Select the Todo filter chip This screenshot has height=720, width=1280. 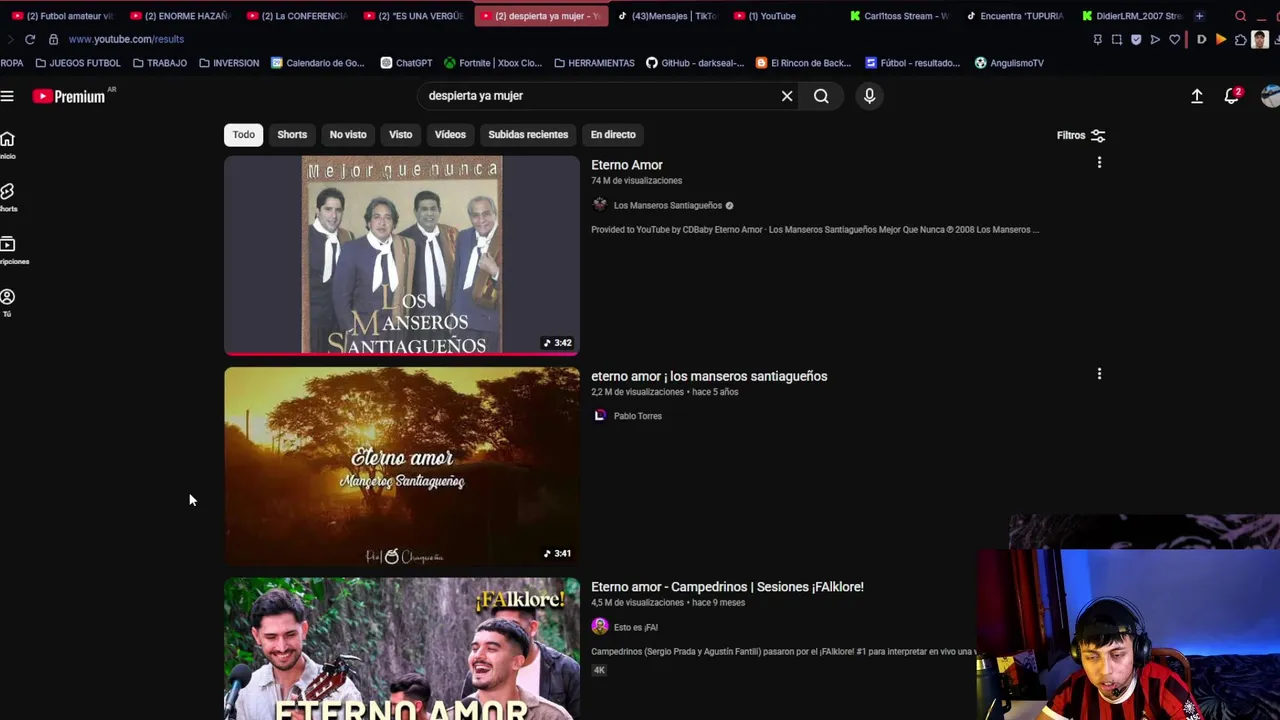click(x=243, y=134)
